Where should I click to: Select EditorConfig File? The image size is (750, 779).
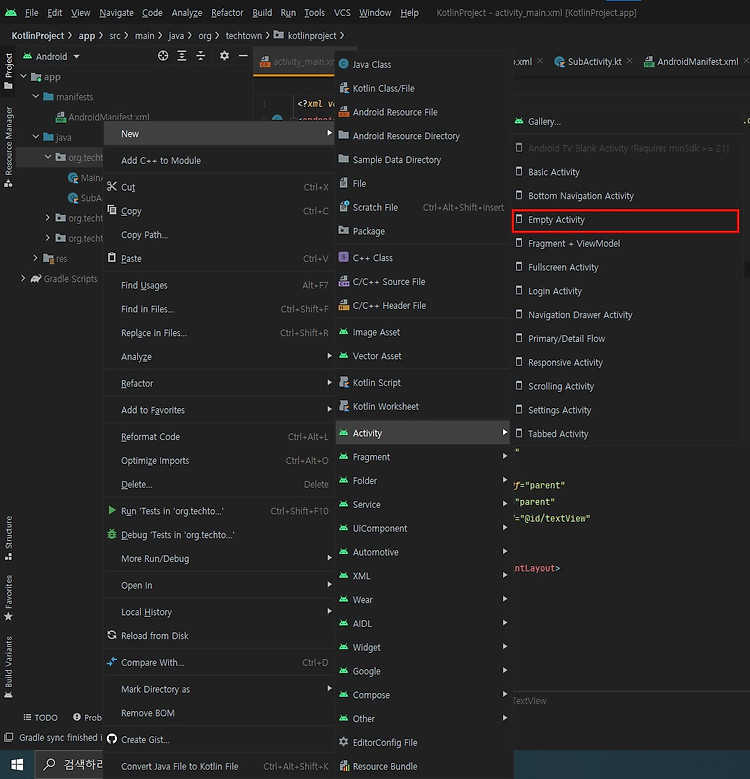click(x=422, y=742)
